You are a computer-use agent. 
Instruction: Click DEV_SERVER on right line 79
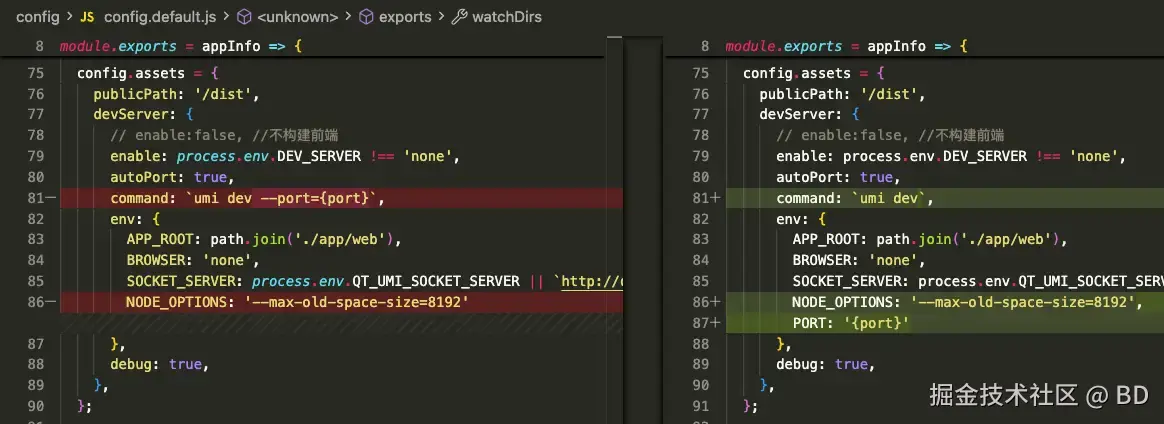[985, 157]
